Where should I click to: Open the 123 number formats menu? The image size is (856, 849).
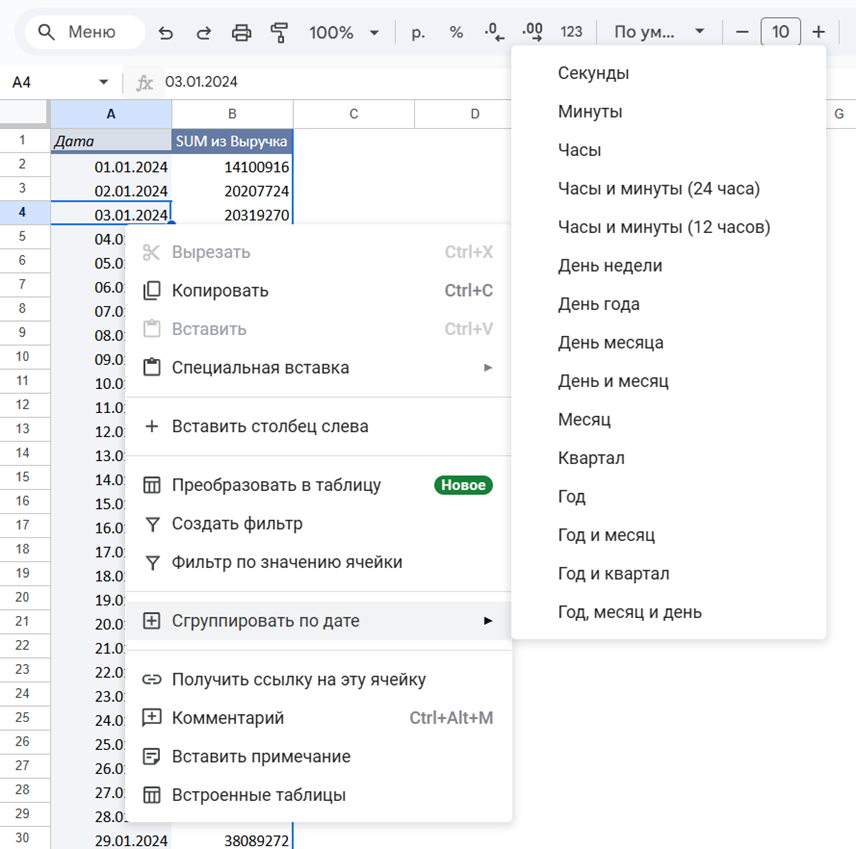coord(571,33)
